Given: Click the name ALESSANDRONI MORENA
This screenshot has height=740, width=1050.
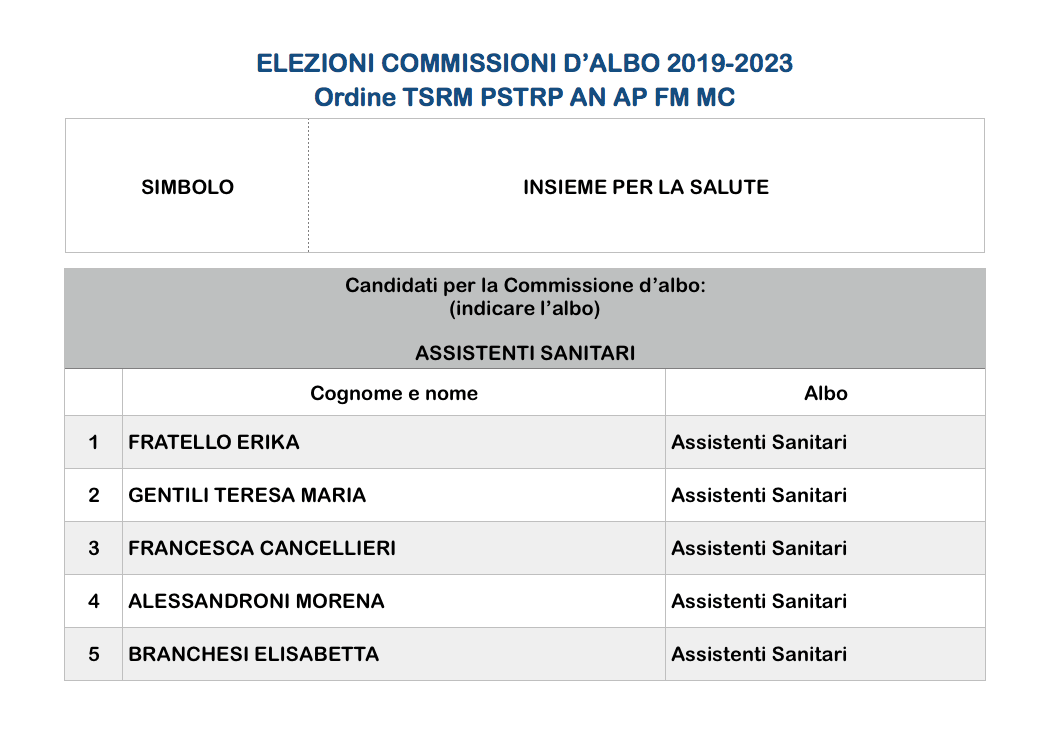Looking at the screenshot, I should tap(256, 601).
